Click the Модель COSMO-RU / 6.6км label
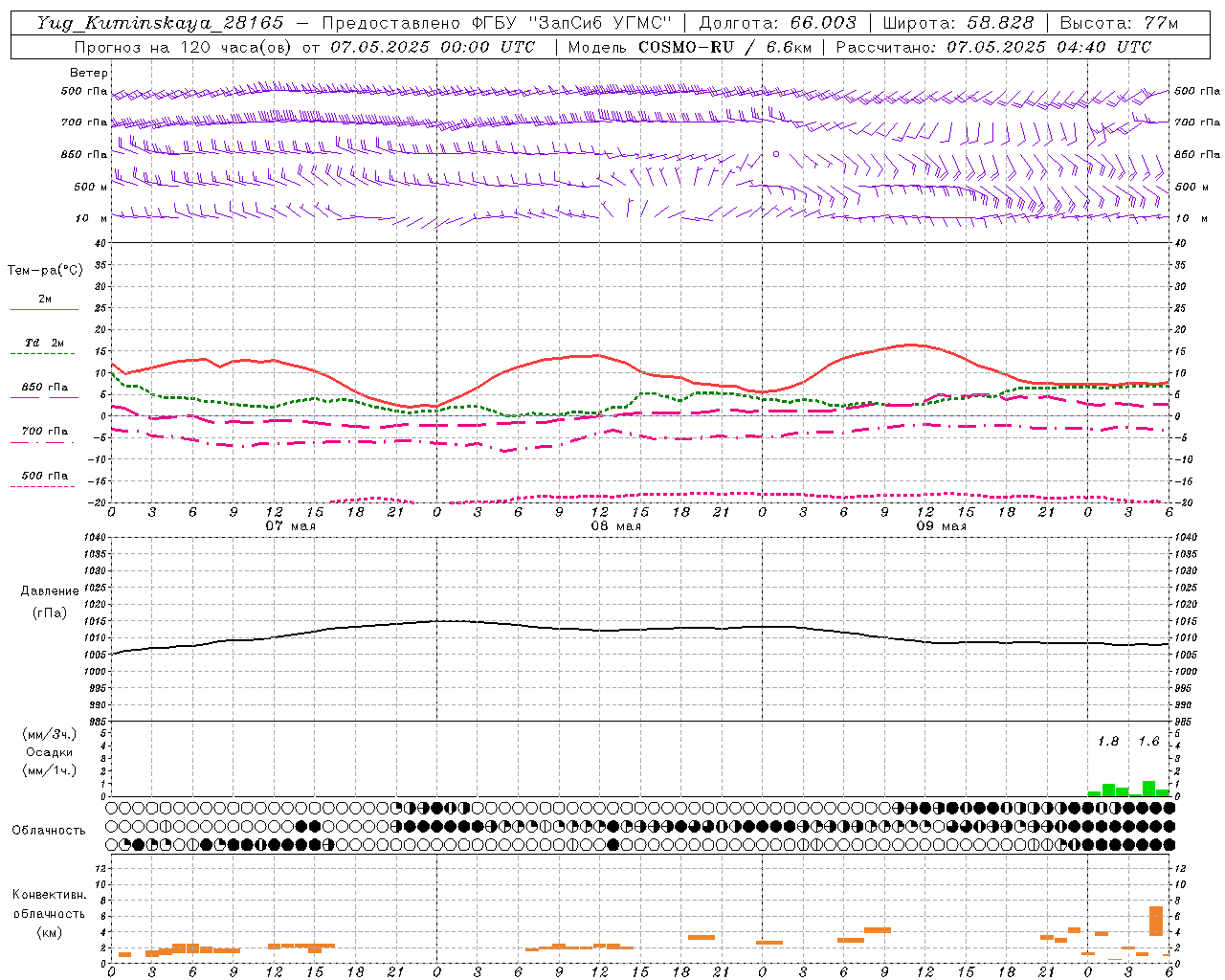This screenshot has height=980, width=1225. coord(689,47)
